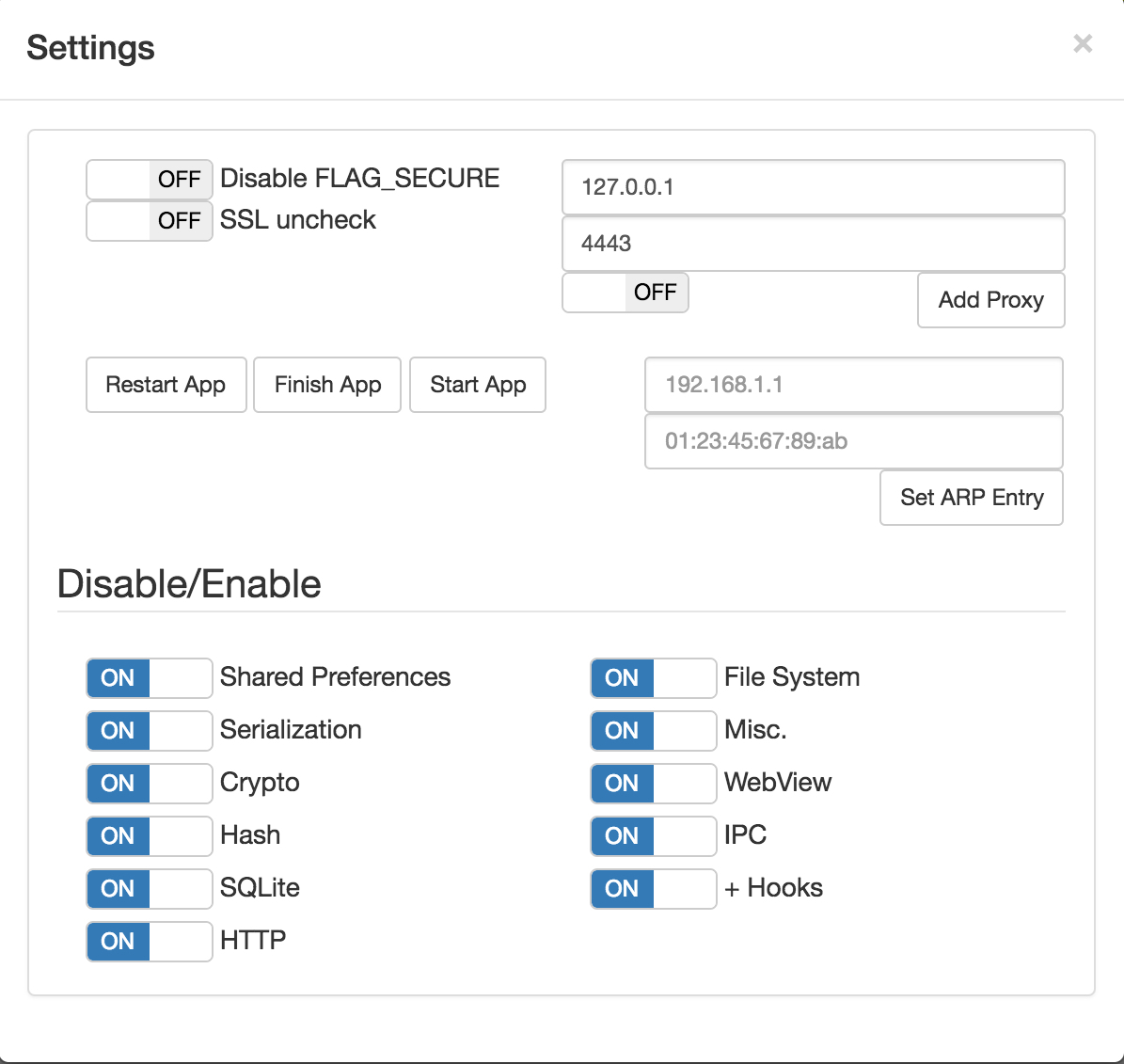Image resolution: width=1124 pixels, height=1064 pixels.
Task: Click the Restart App button
Action: [x=166, y=385]
